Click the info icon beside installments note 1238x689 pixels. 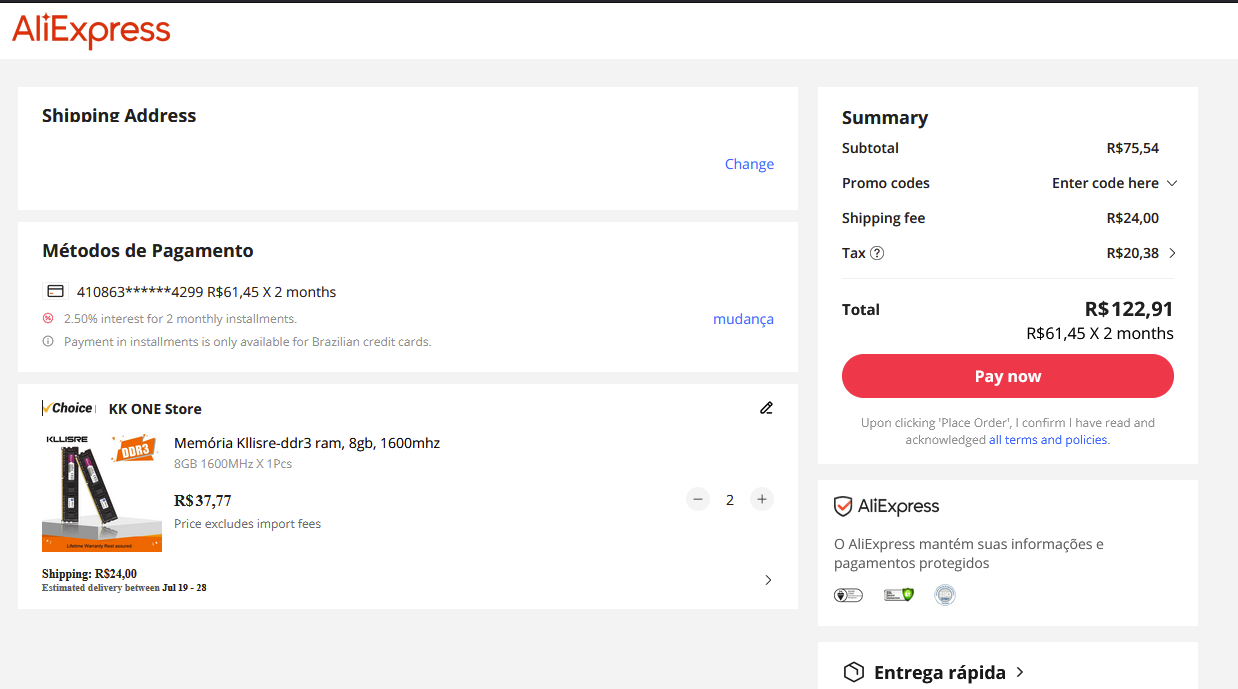coord(48,341)
